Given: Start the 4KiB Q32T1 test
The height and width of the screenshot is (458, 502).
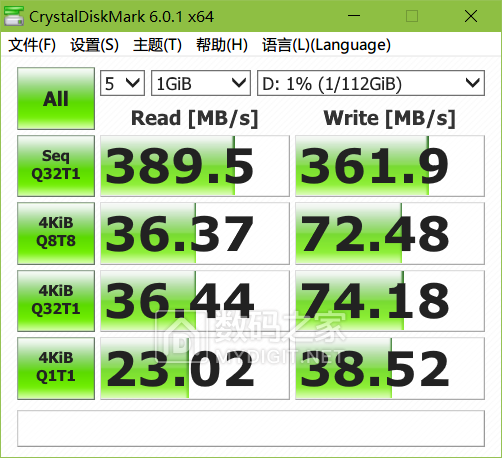Looking at the screenshot, I should click(56, 301).
